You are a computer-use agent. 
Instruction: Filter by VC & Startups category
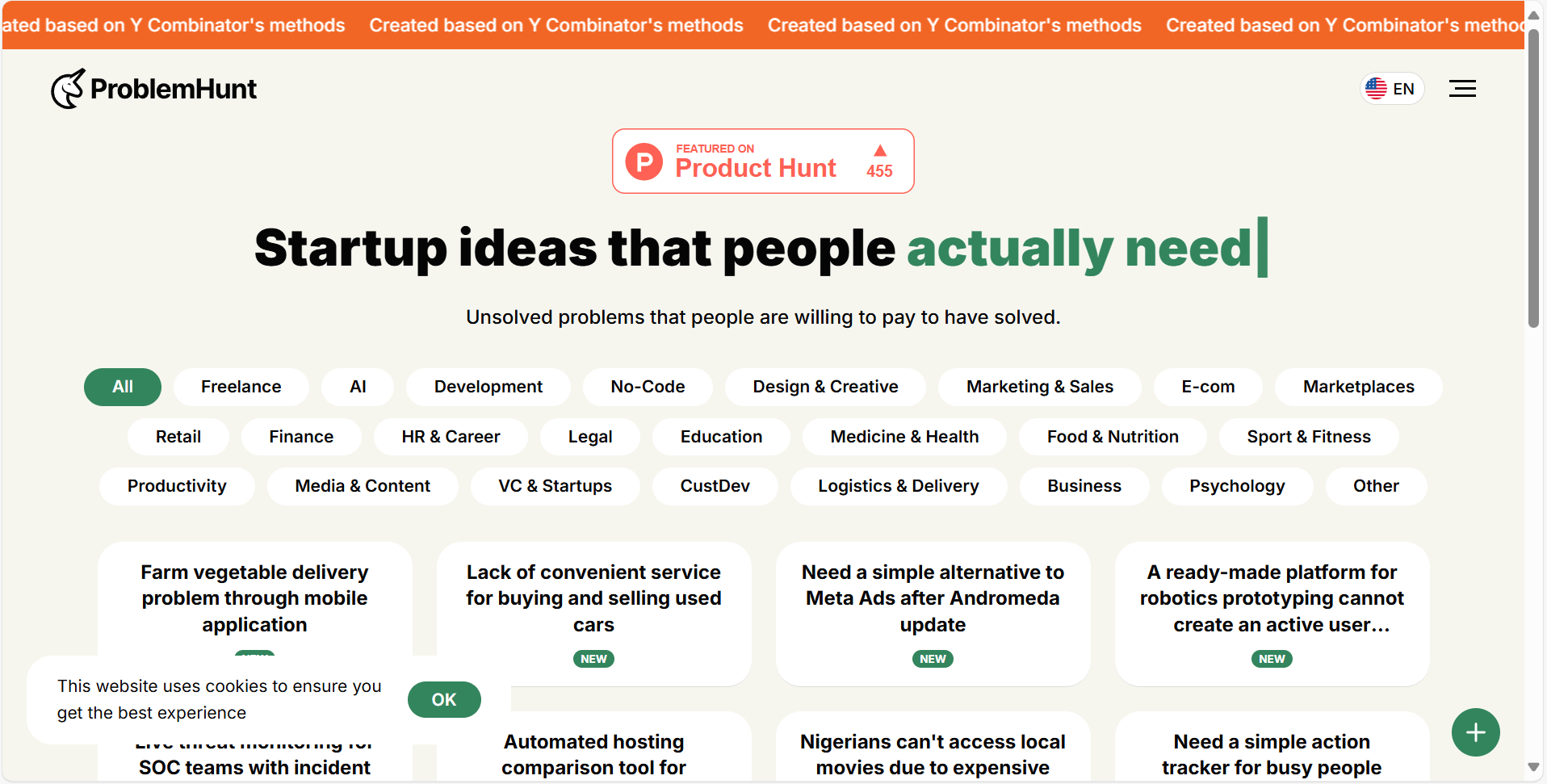click(555, 486)
